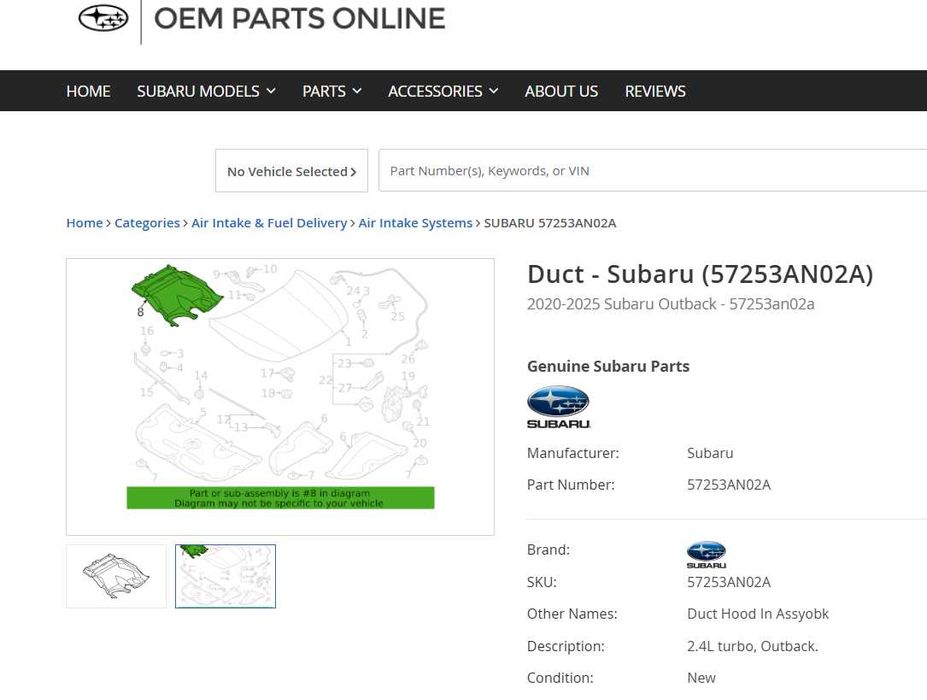927x700 pixels.
Task: Click the Condition value New
Action: click(x=701, y=678)
